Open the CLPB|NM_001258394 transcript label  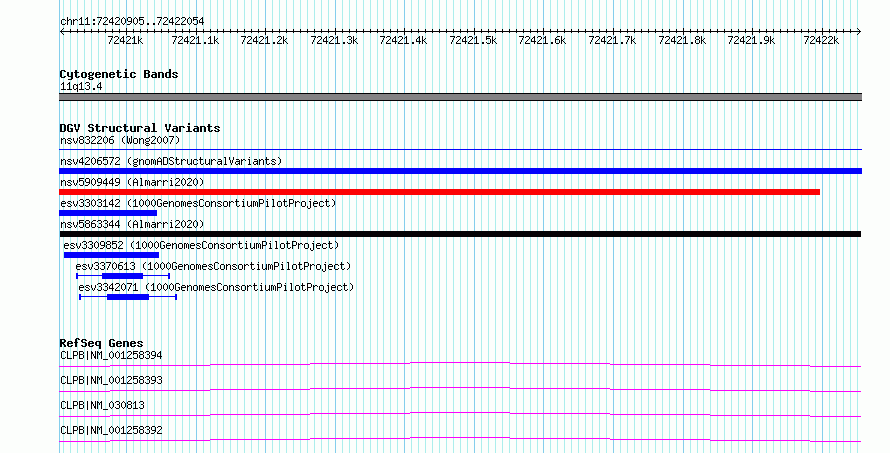click(111, 355)
